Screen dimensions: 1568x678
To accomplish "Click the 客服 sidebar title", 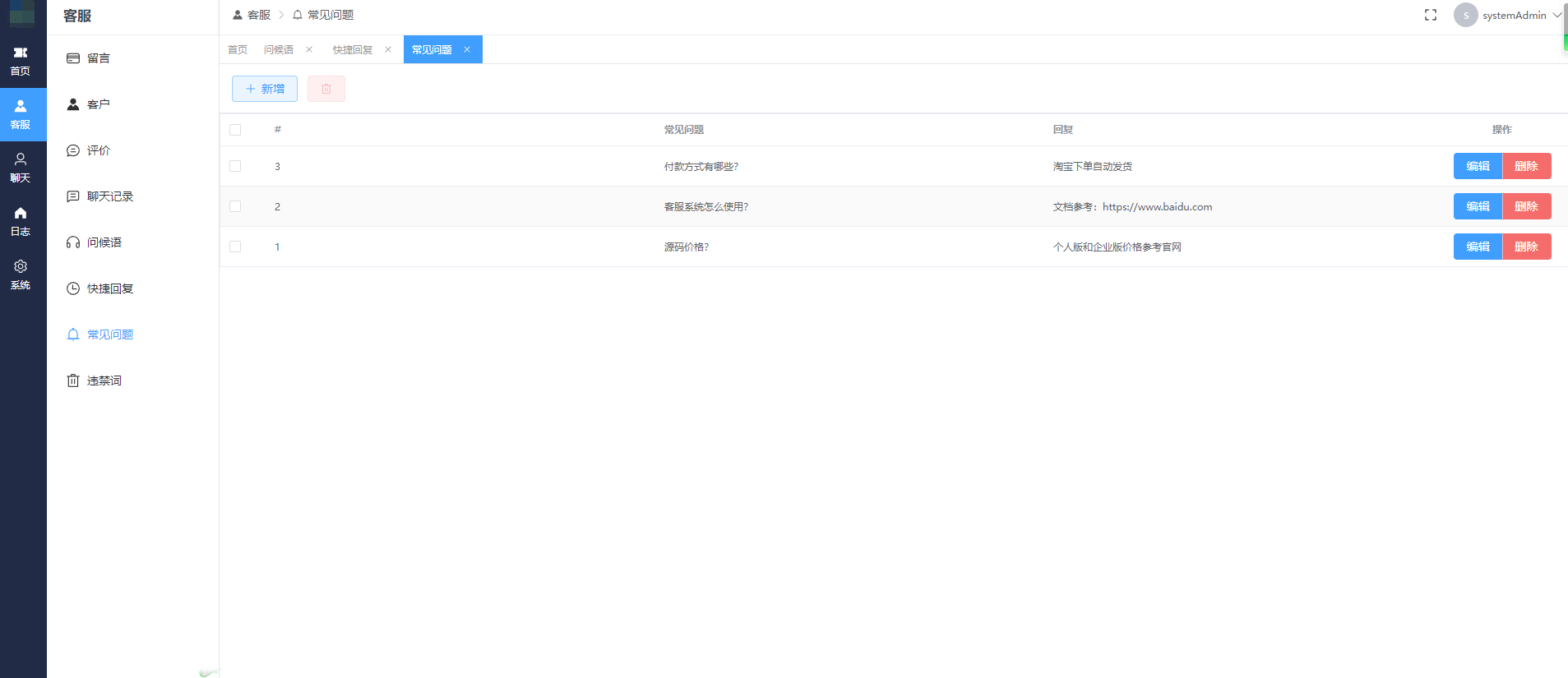I will click(x=77, y=16).
